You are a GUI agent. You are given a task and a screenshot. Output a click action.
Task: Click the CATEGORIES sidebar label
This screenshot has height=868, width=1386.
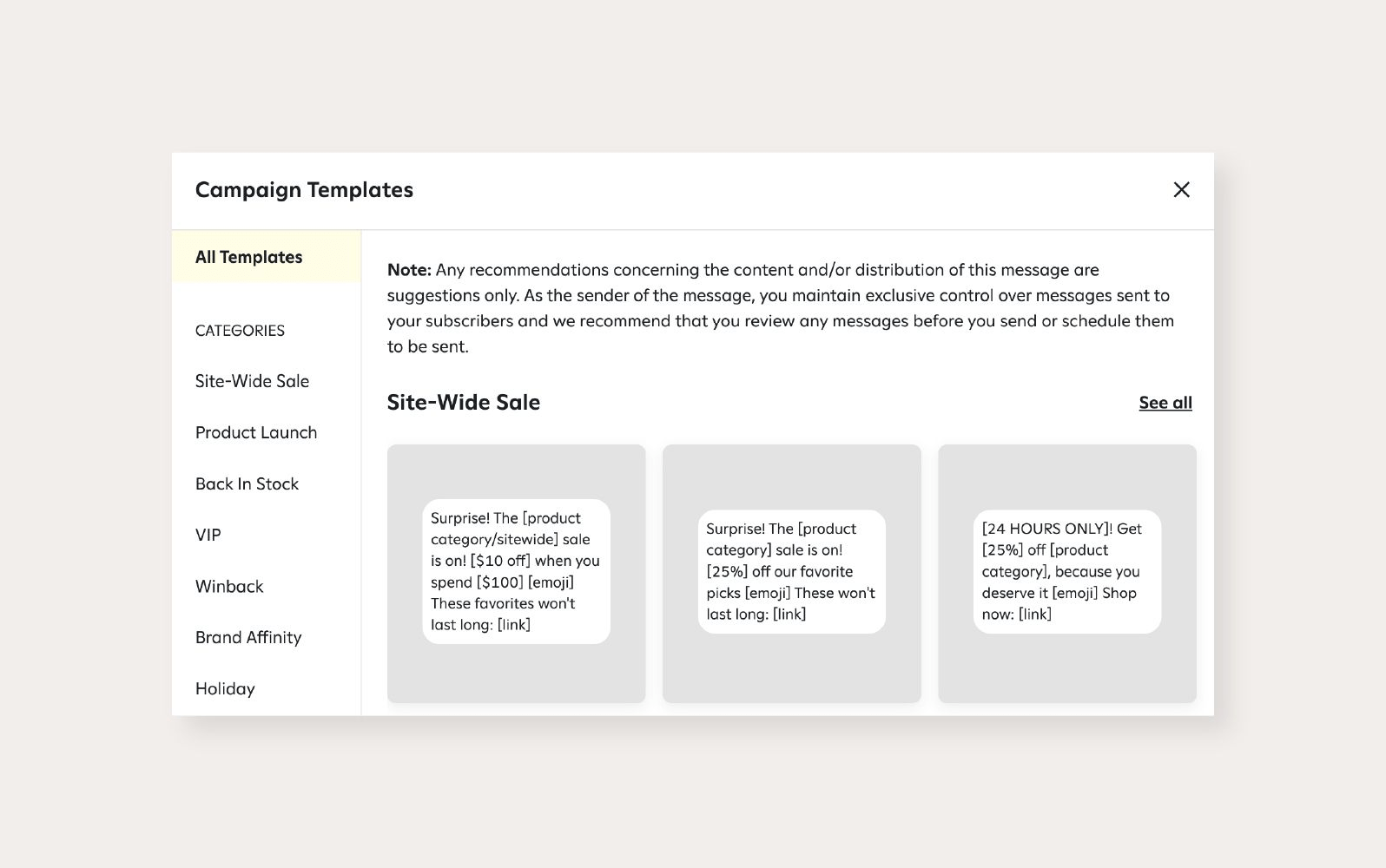click(240, 331)
